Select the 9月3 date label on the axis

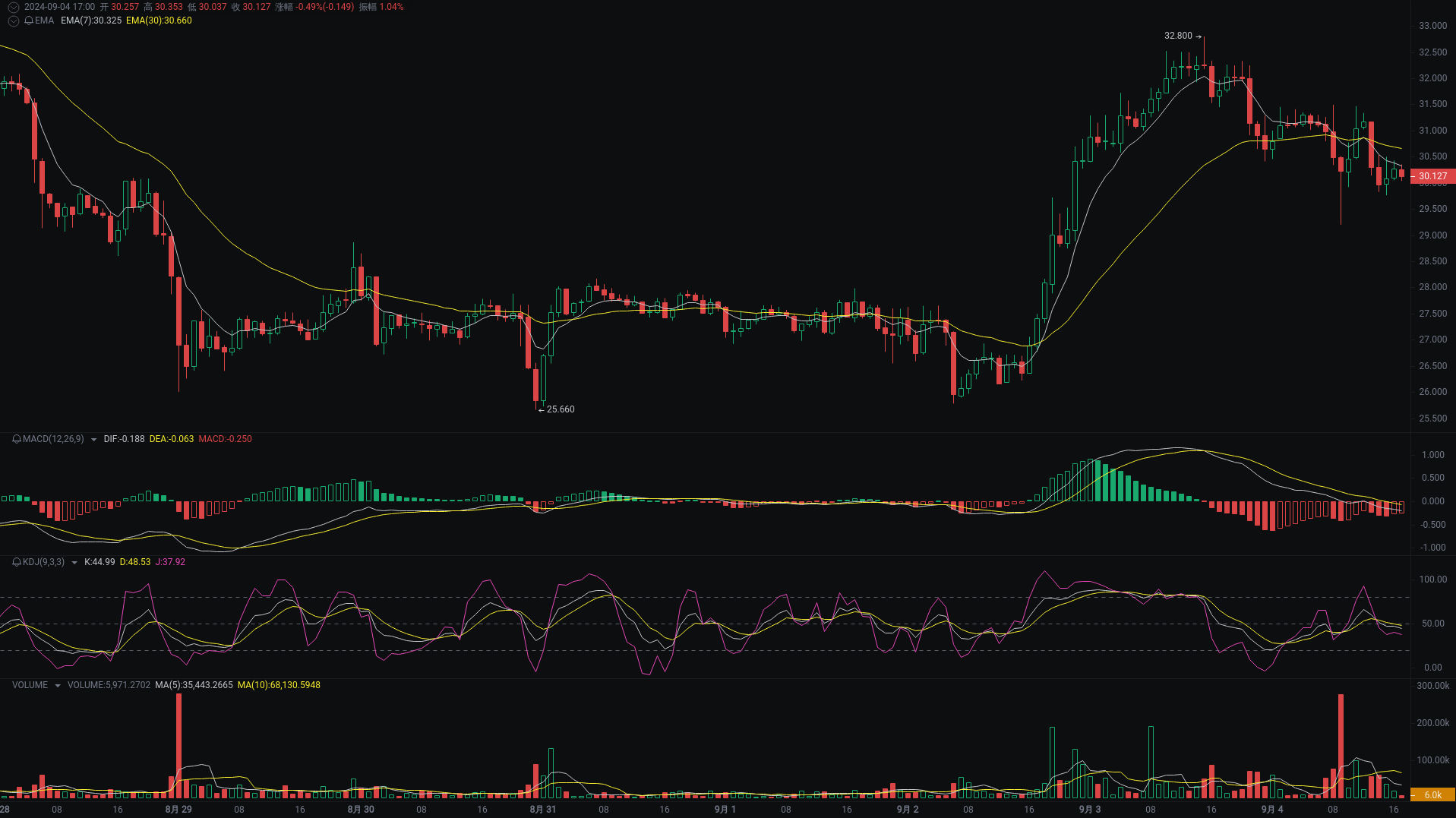pos(1089,810)
